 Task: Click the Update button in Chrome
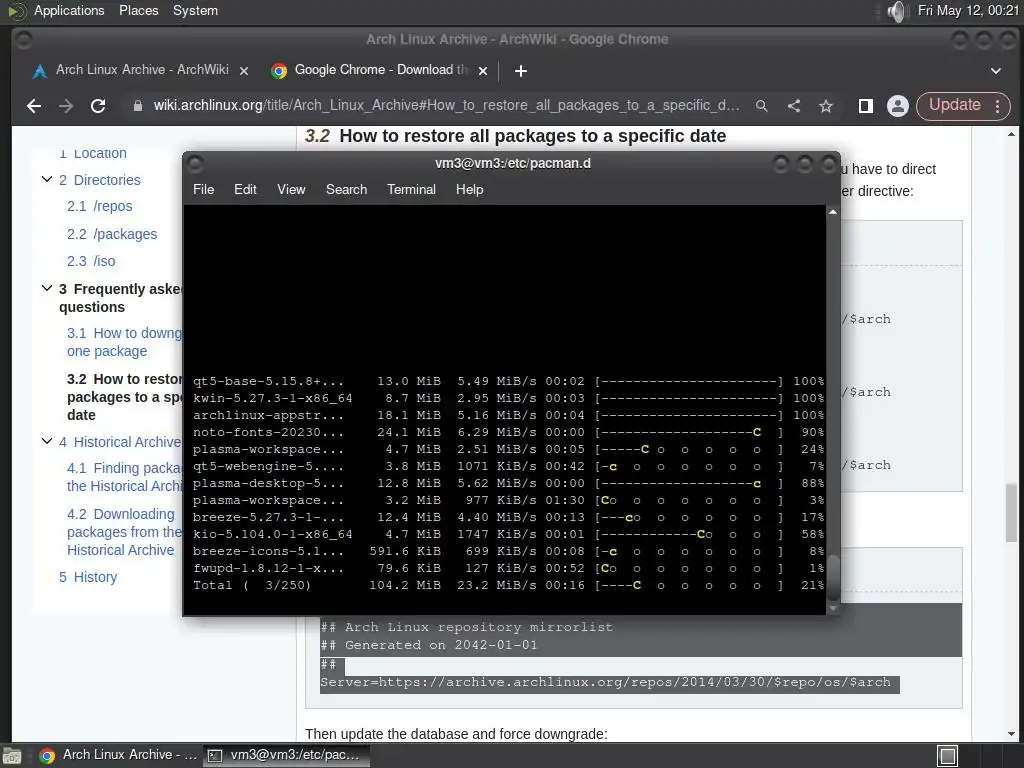pyautogui.click(x=954, y=105)
